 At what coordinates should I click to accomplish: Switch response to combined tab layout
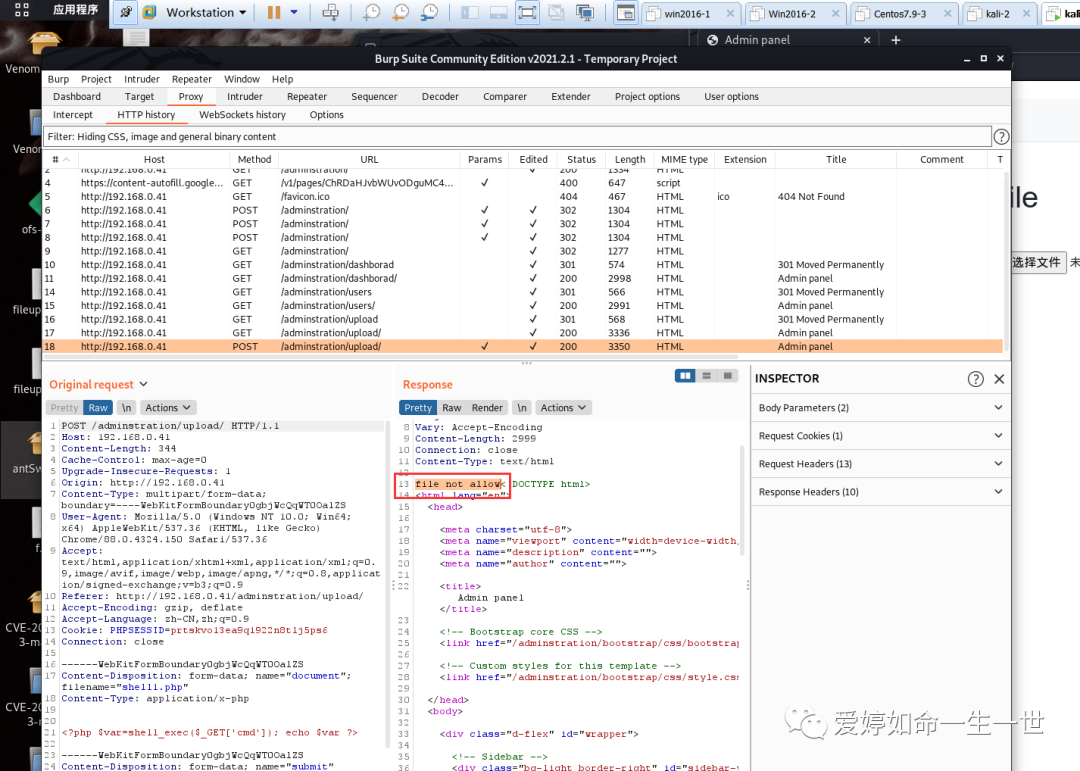(727, 376)
